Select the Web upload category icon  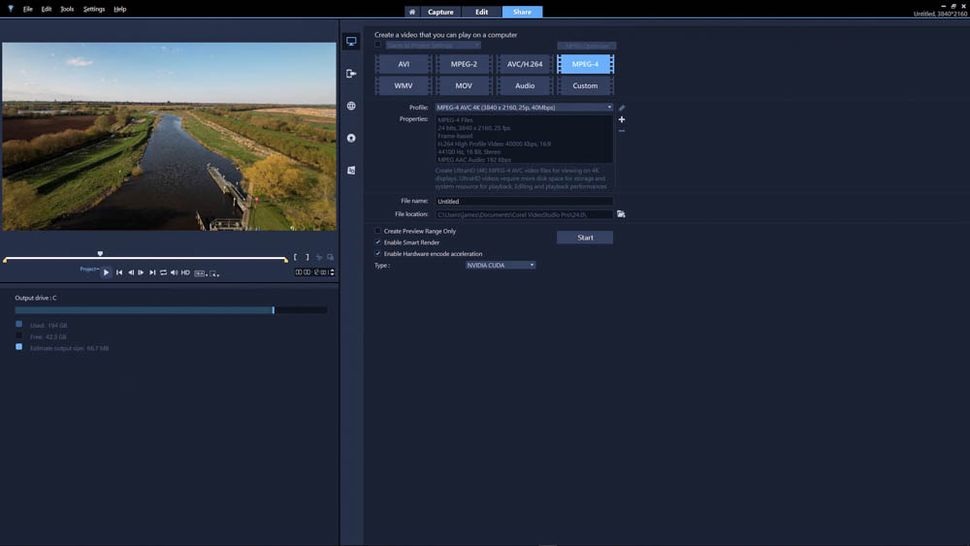click(351, 106)
